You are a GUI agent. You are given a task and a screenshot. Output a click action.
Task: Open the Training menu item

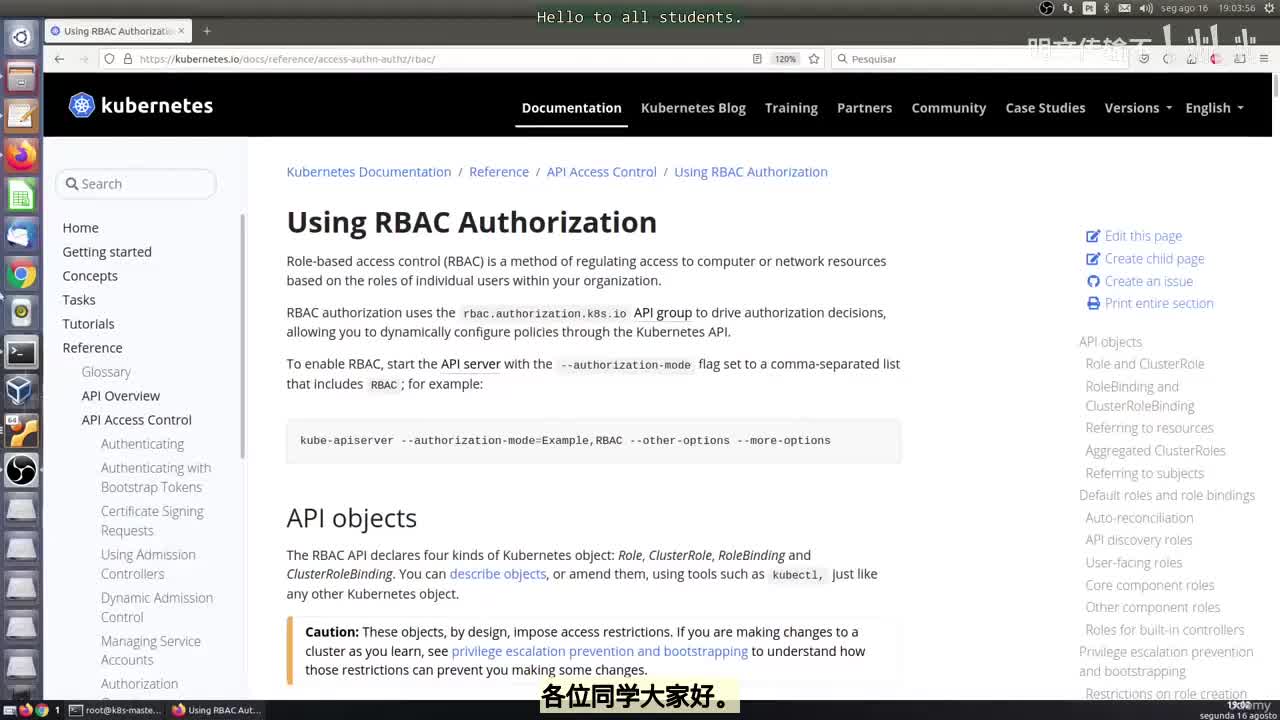(791, 108)
